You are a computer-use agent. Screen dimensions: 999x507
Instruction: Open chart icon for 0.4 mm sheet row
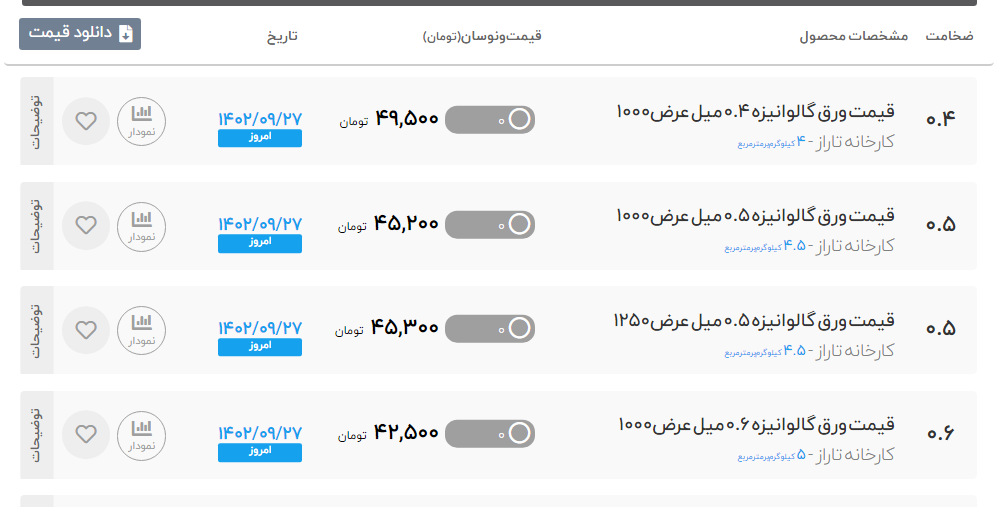click(141, 121)
